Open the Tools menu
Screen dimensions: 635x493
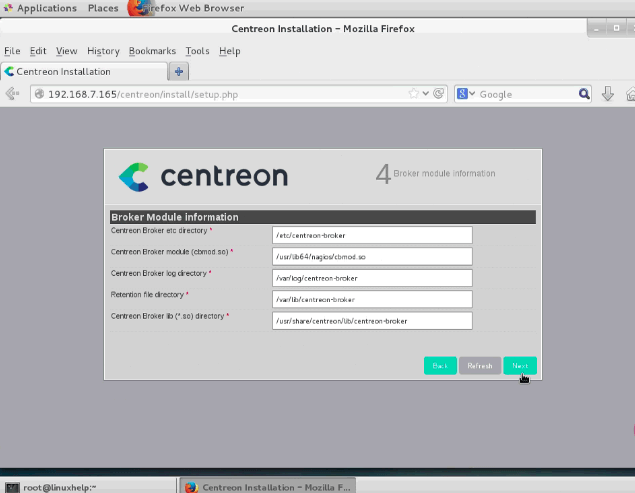click(197, 51)
